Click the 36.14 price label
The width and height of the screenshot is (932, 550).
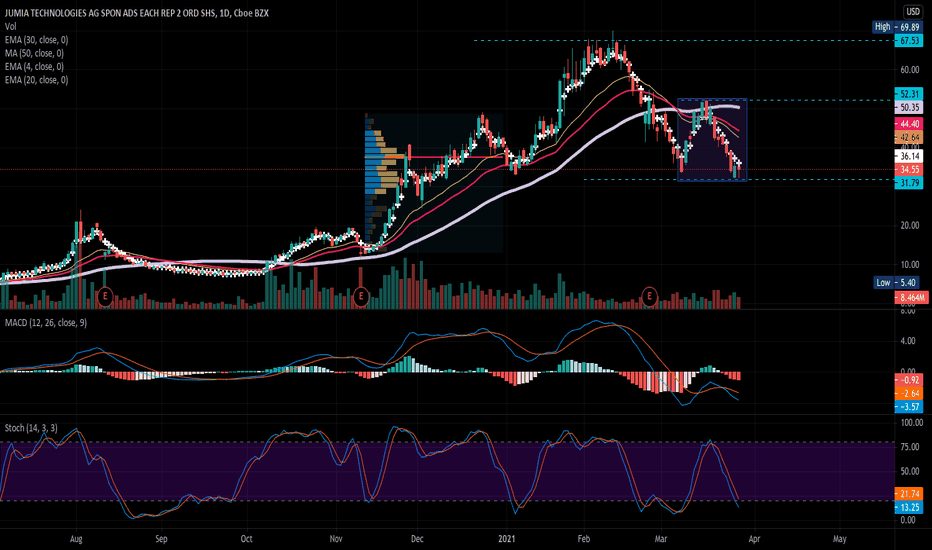click(909, 156)
